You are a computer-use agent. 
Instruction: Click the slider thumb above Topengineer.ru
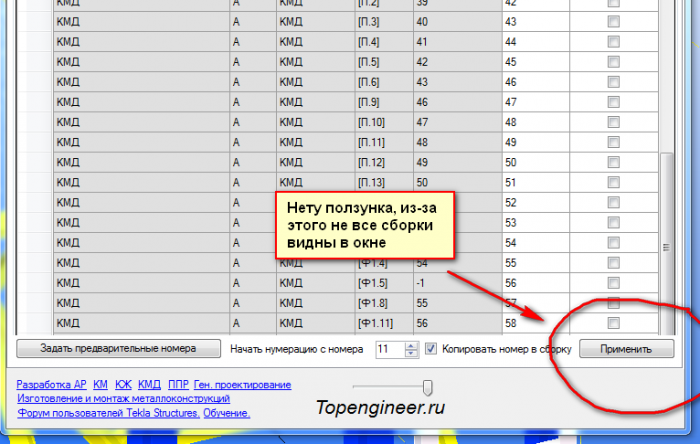[x=427, y=387]
